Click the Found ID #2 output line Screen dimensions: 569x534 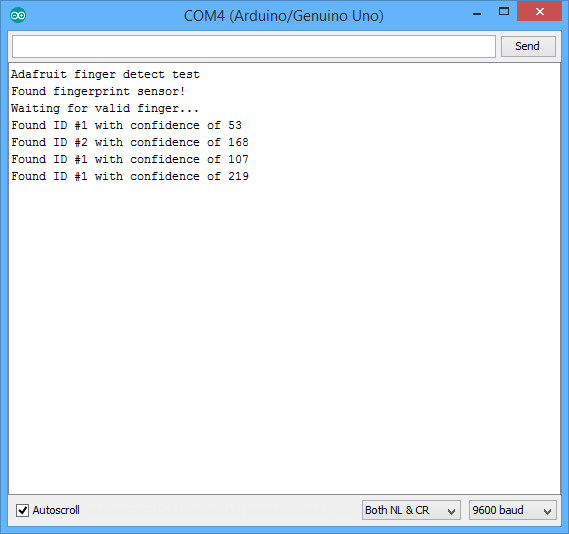pos(130,142)
